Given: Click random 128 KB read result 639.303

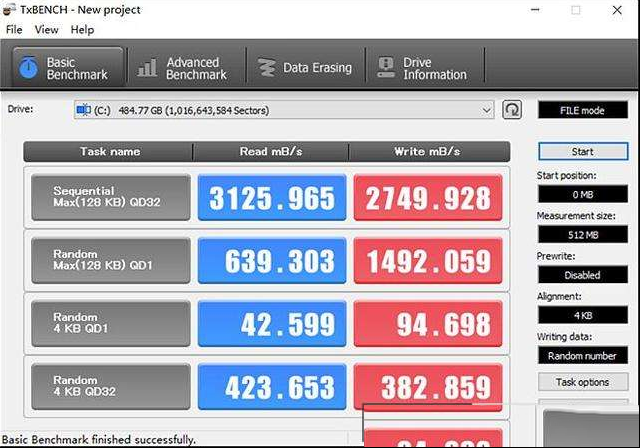Looking at the screenshot, I should pos(272,261).
